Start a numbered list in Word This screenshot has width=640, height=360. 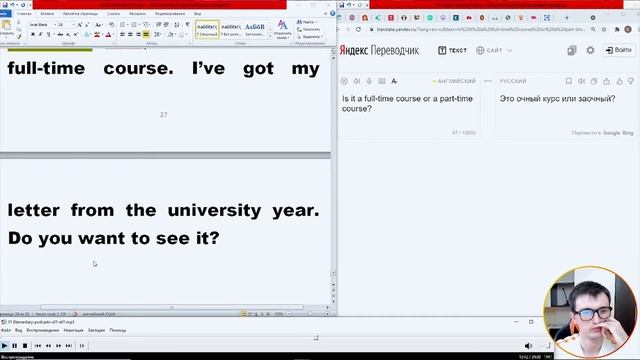pos(134,25)
